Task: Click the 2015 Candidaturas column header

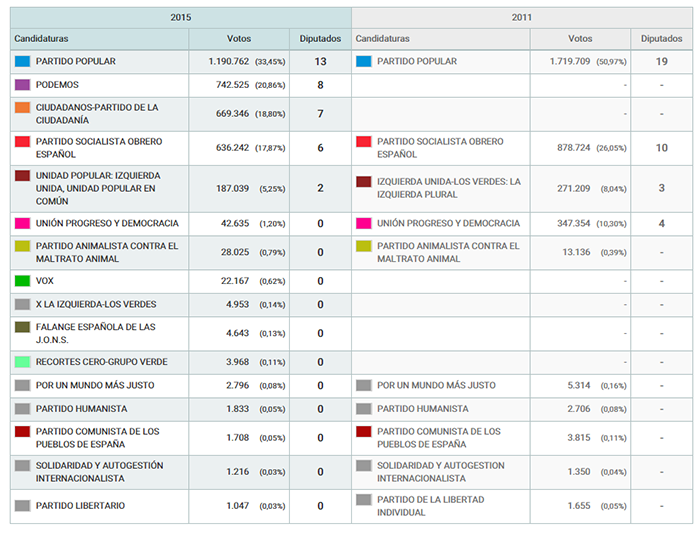Action: [40, 39]
